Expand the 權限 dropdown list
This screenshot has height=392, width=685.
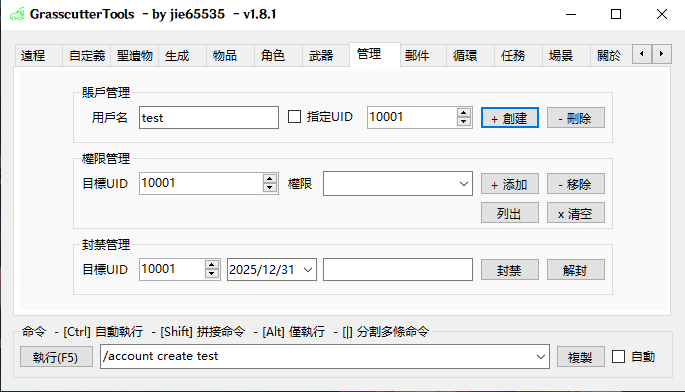click(x=464, y=184)
